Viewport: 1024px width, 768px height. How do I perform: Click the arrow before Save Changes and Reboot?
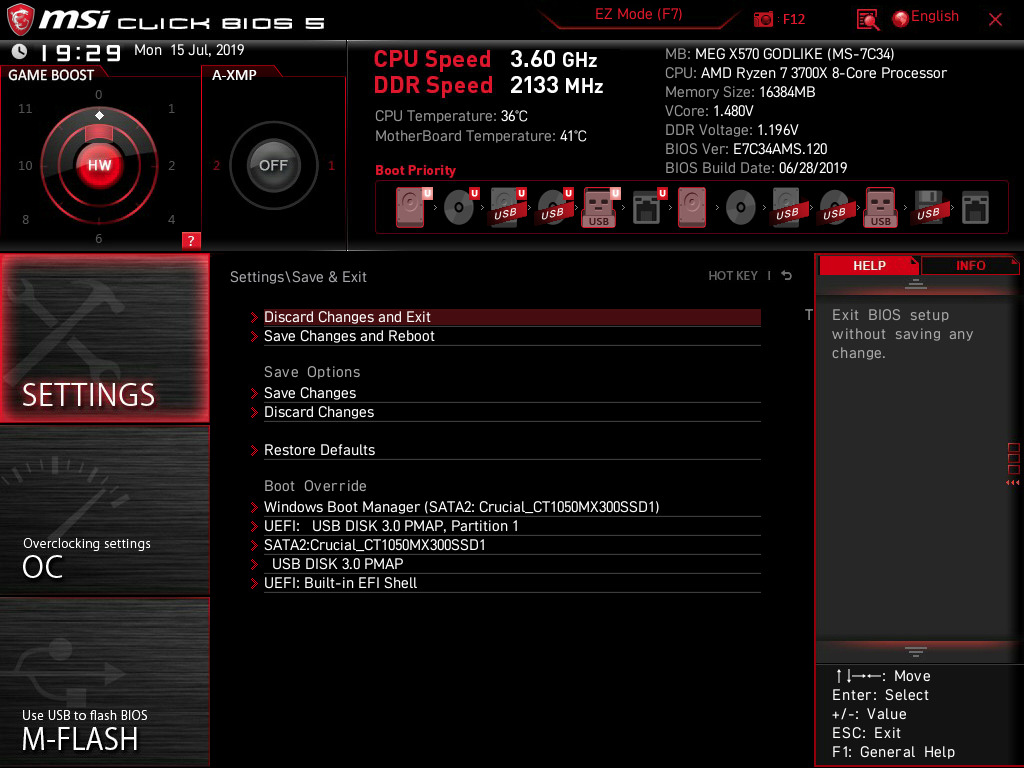(254, 336)
